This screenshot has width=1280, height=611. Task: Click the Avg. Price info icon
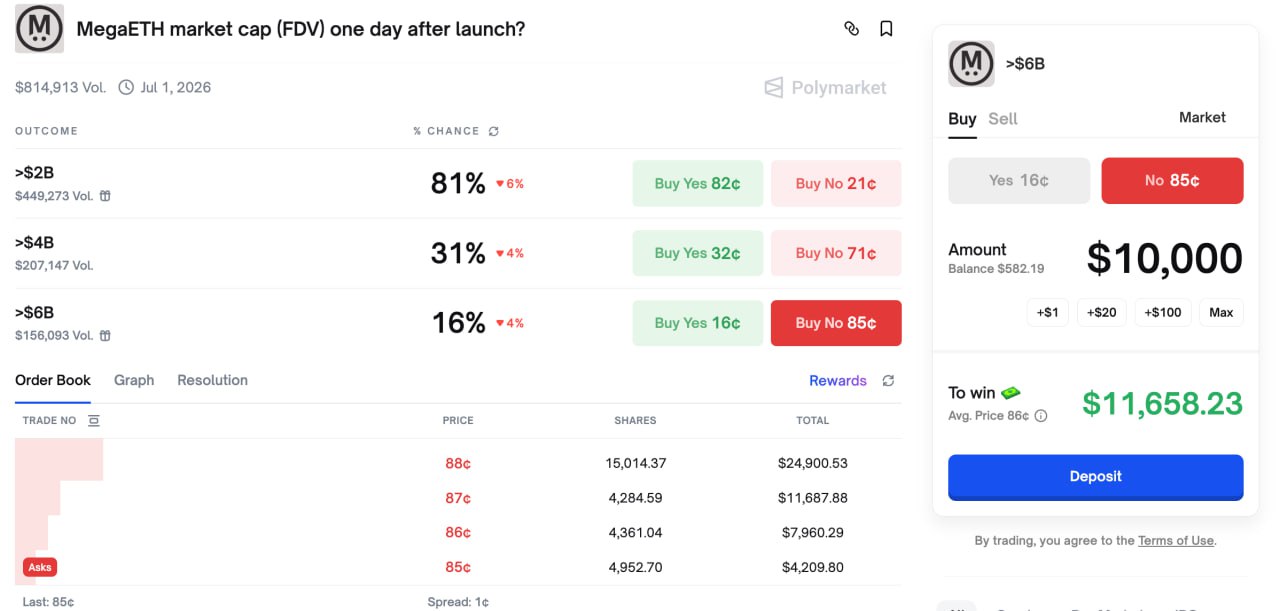(1041, 415)
